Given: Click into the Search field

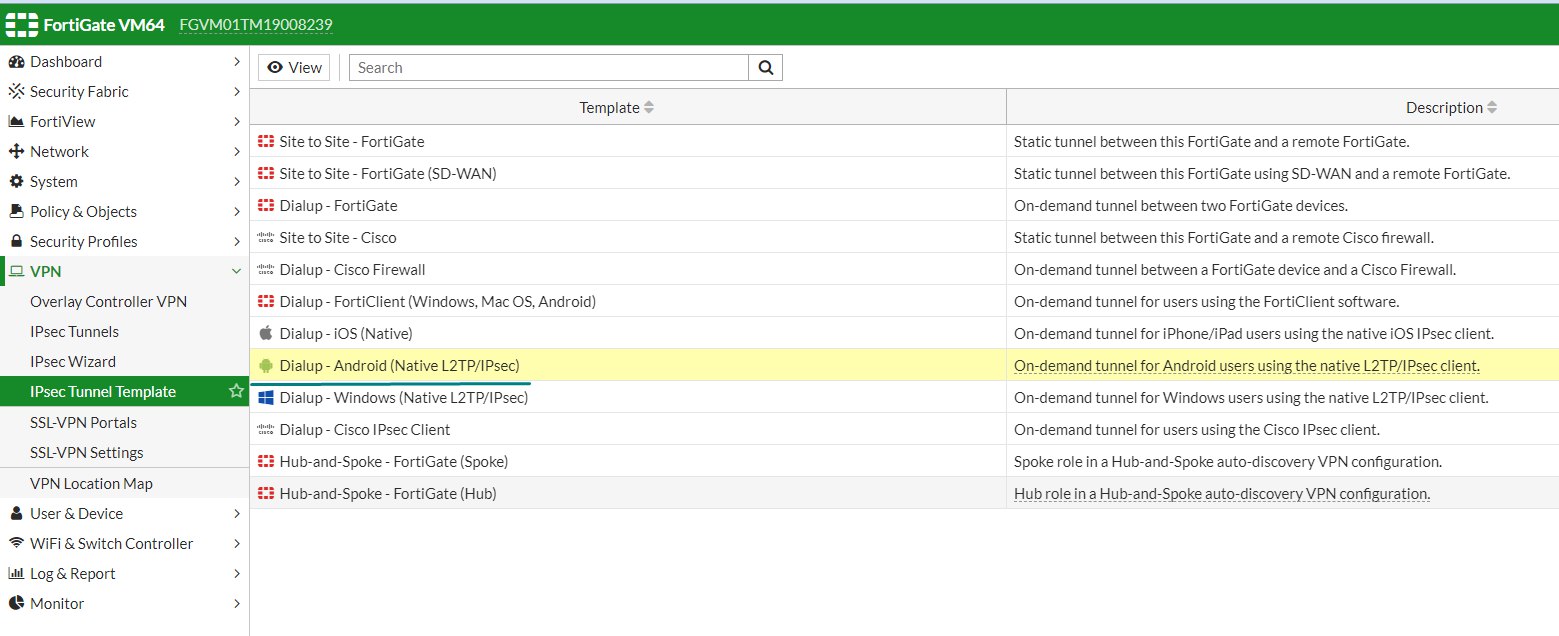Looking at the screenshot, I should click(549, 68).
